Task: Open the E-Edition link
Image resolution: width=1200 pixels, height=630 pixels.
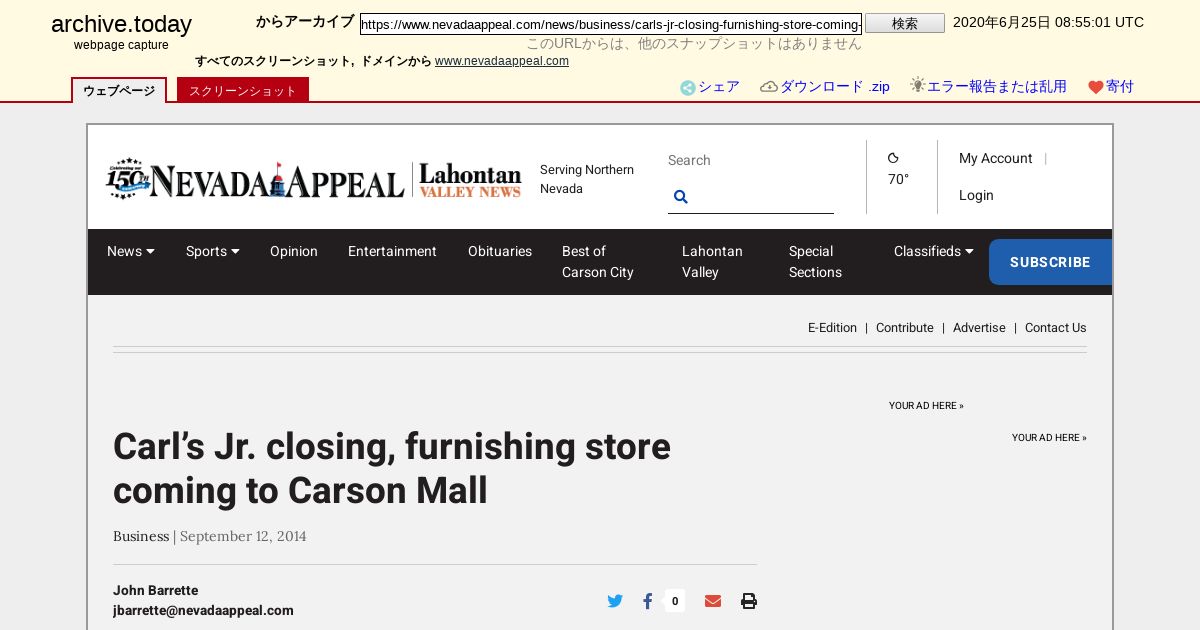Action: pyautogui.click(x=832, y=328)
